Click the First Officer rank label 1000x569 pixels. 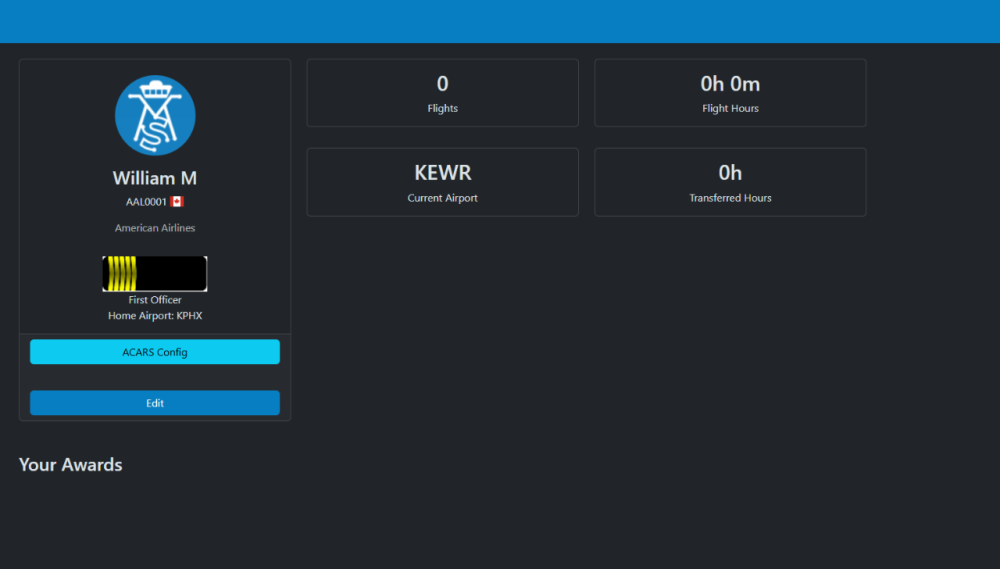click(x=155, y=300)
